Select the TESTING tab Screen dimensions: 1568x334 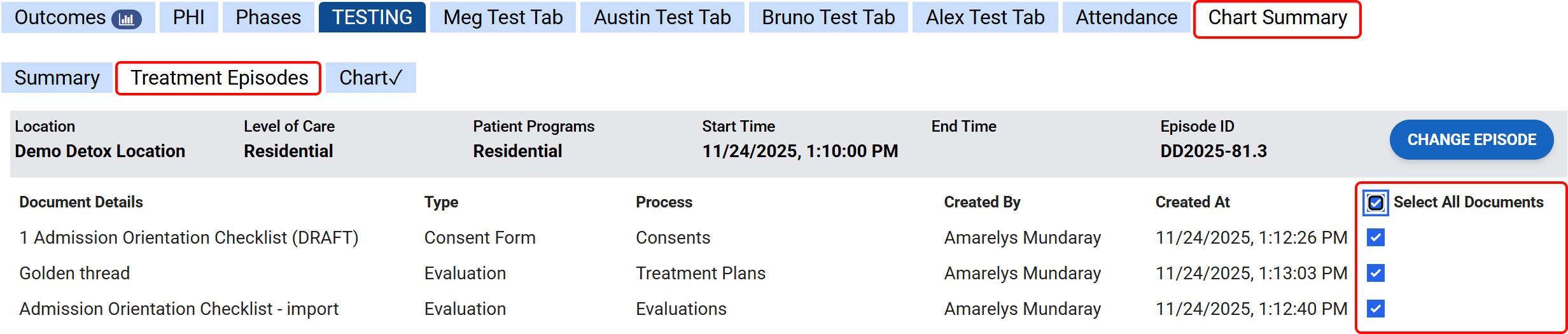tap(372, 18)
